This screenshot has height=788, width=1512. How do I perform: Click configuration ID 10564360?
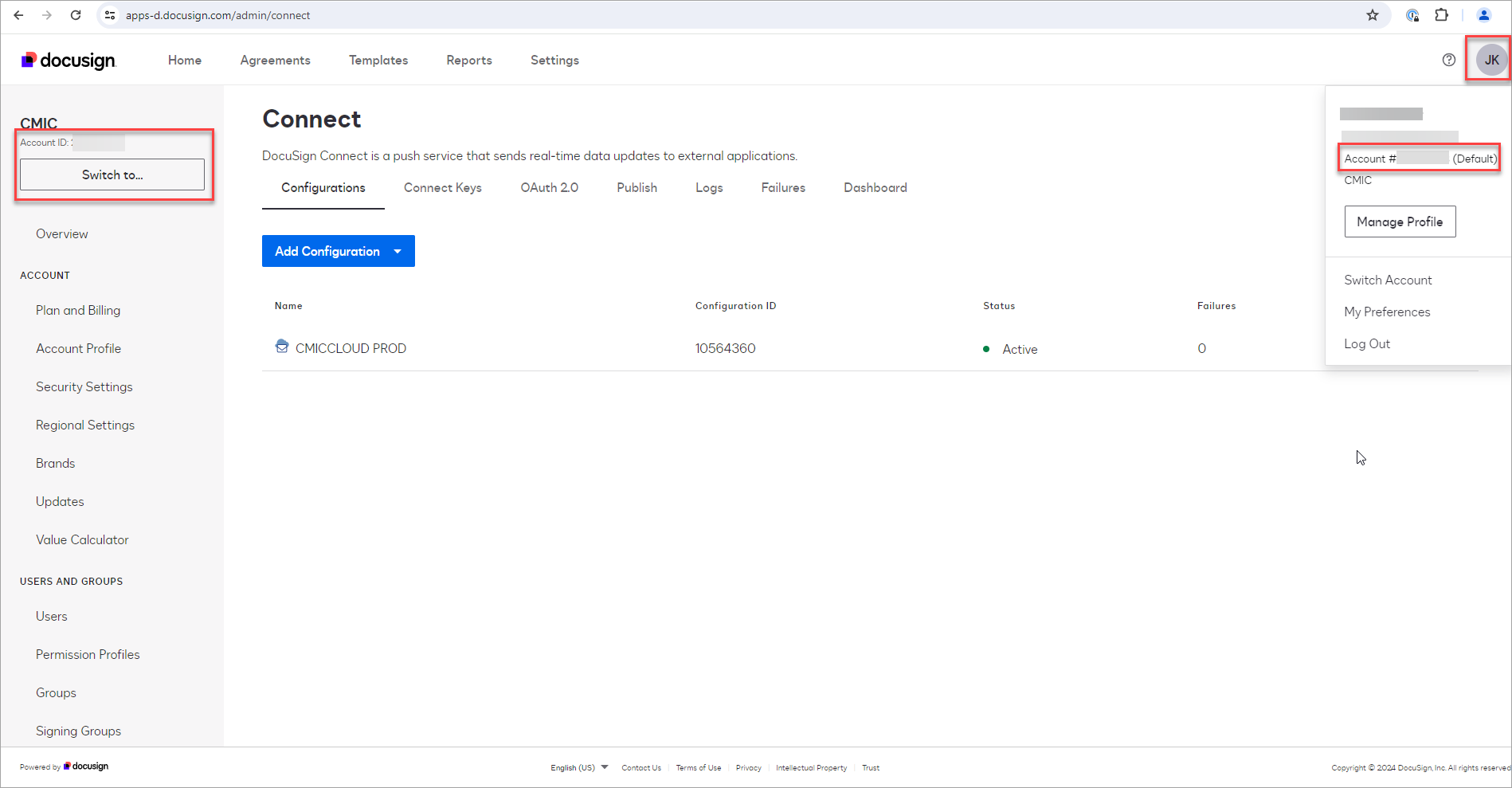726,349
